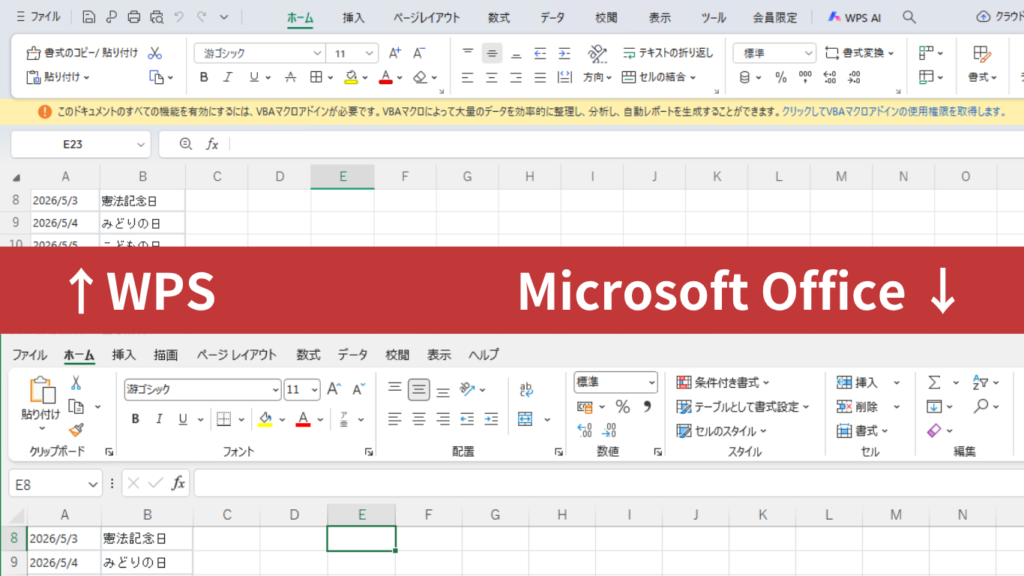Toggle WPS underline formatting
Image resolution: width=1024 pixels, height=576 pixels.
coord(253,78)
